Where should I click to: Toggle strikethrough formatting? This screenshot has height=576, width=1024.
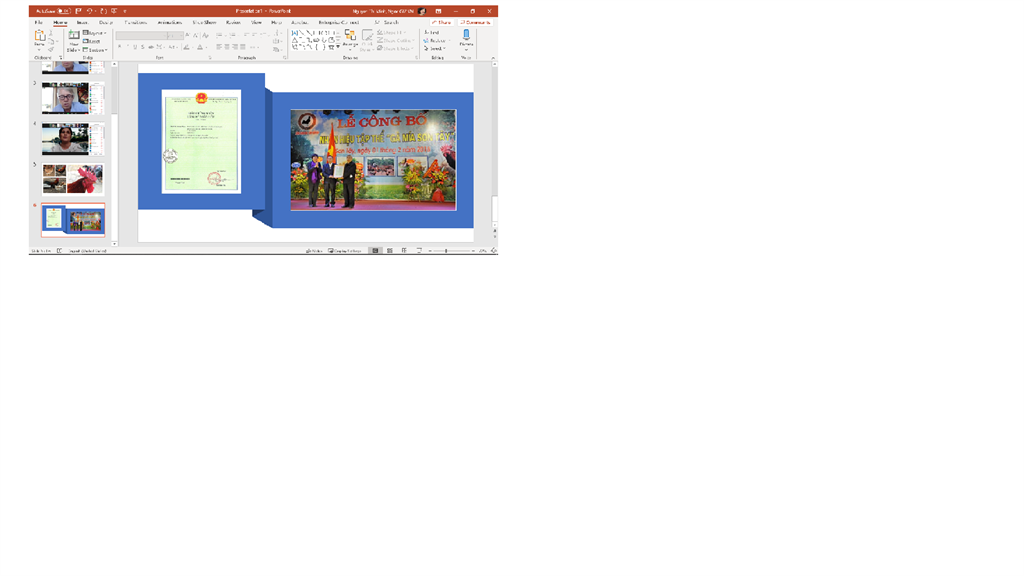click(151, 47)
